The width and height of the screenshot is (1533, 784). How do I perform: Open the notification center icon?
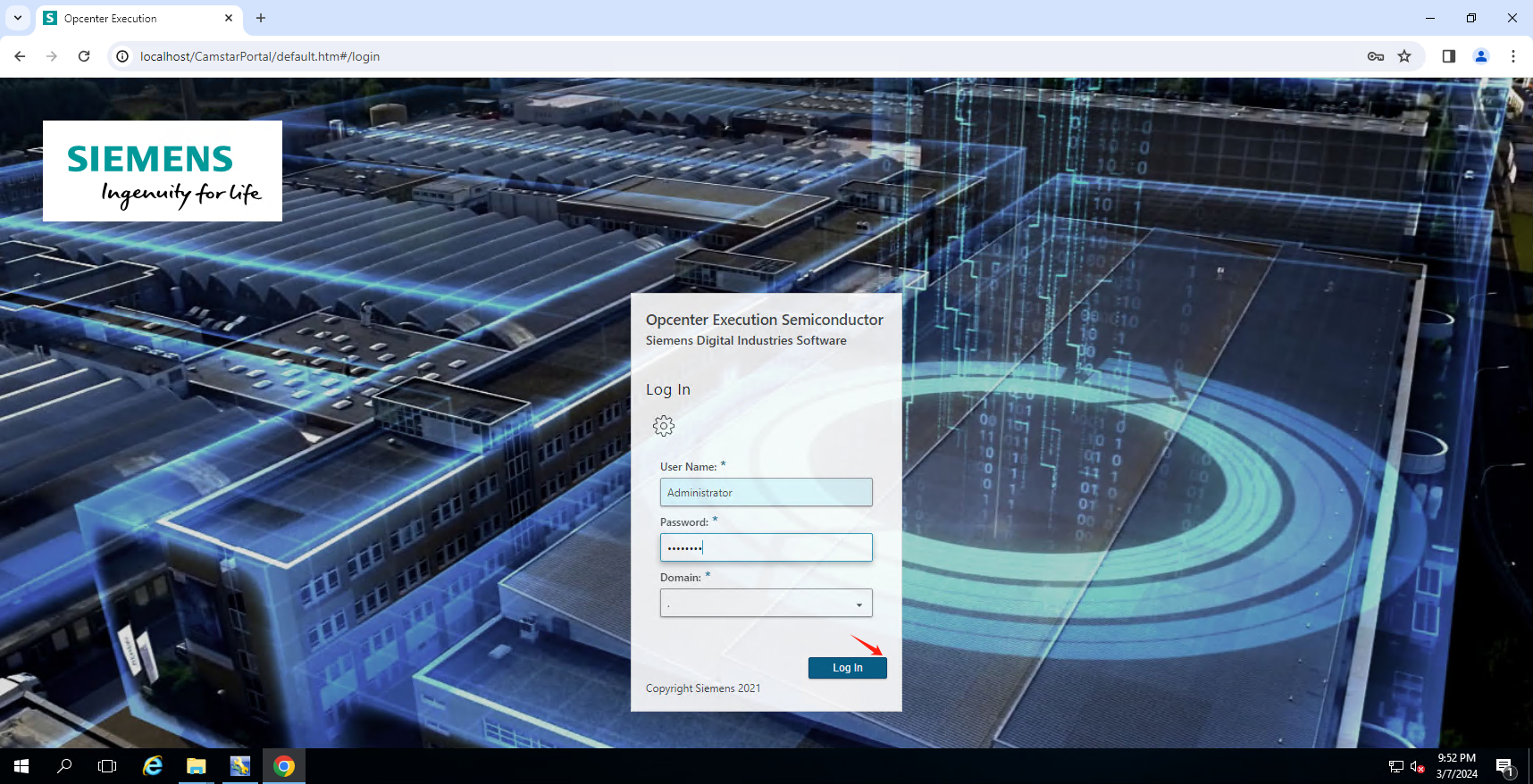tap(1505, 766)
